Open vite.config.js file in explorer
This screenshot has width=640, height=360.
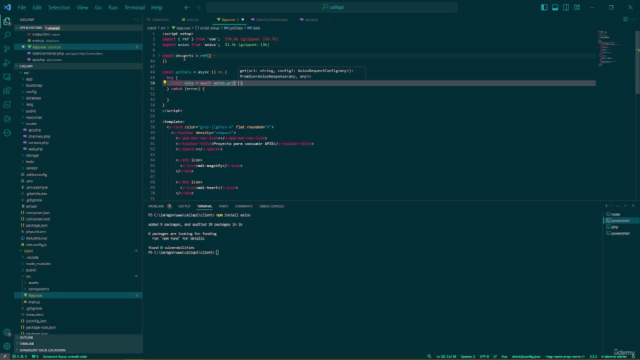click(36, 244)
